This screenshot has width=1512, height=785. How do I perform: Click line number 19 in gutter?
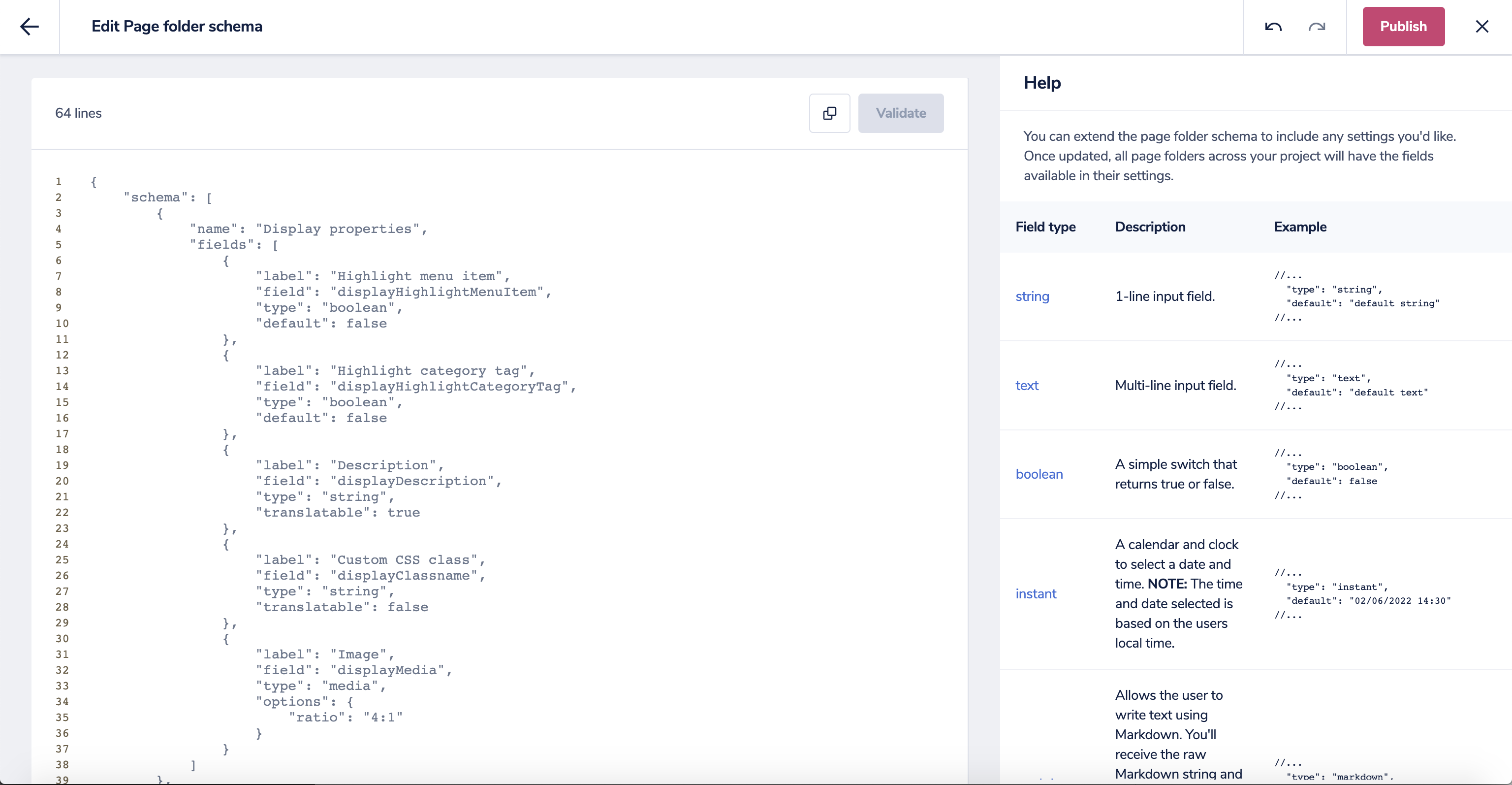click(x=62, y=465)
